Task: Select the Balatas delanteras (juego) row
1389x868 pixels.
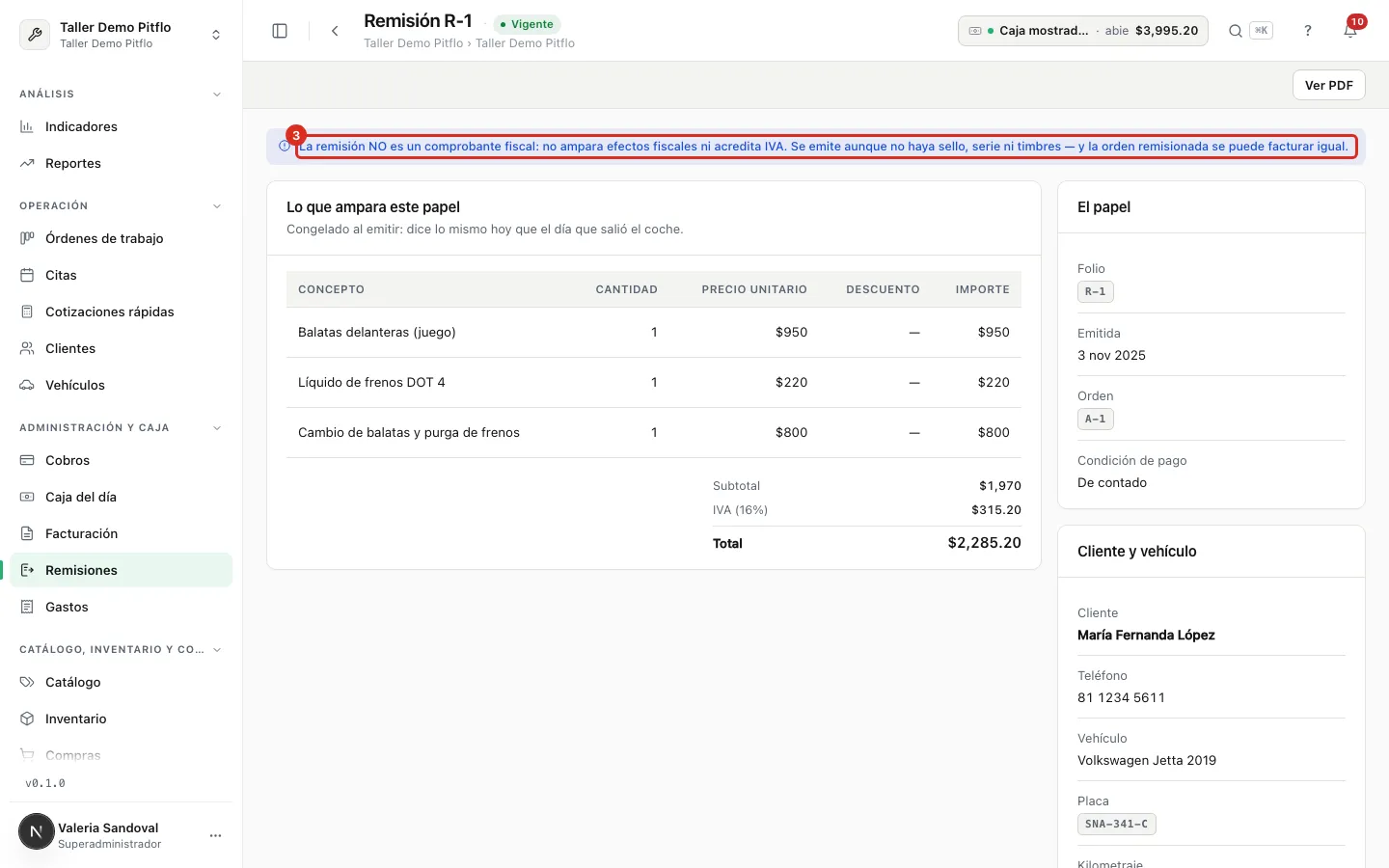Action: pos(653,332)
